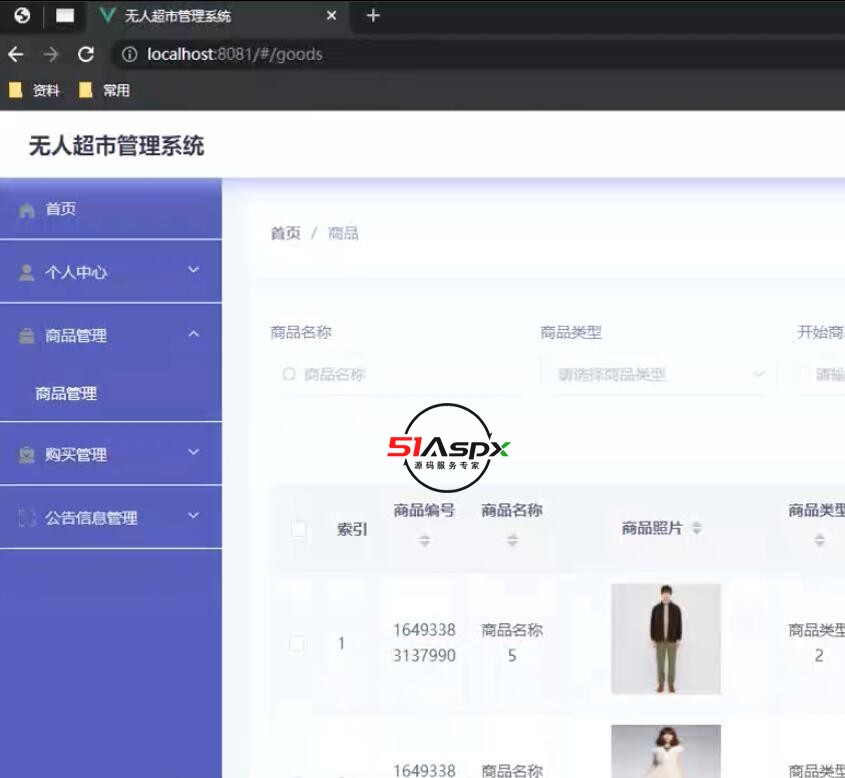
Task: Click the icon beside 公告信息管理
Action: pos(27,518)
